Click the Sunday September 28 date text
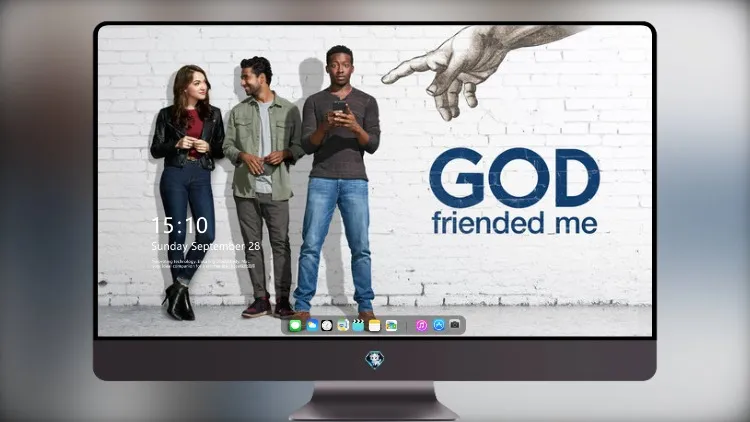750x422 pixels. pos(206,246)
